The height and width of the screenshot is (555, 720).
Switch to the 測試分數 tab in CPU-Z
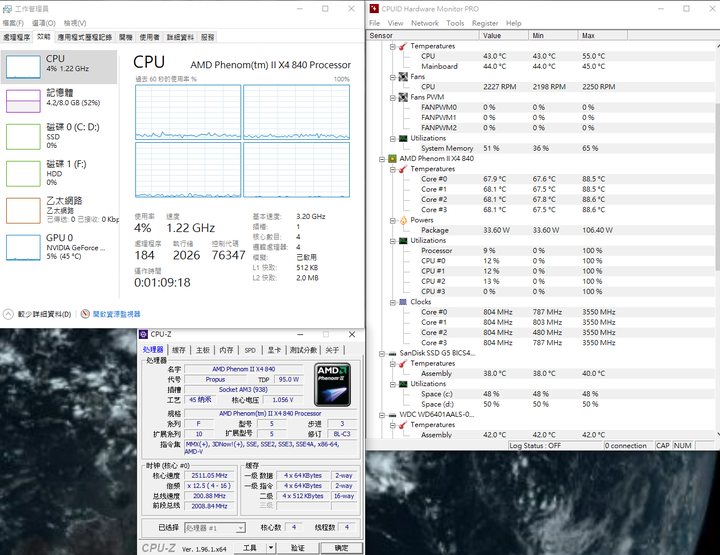pos(303,350)
